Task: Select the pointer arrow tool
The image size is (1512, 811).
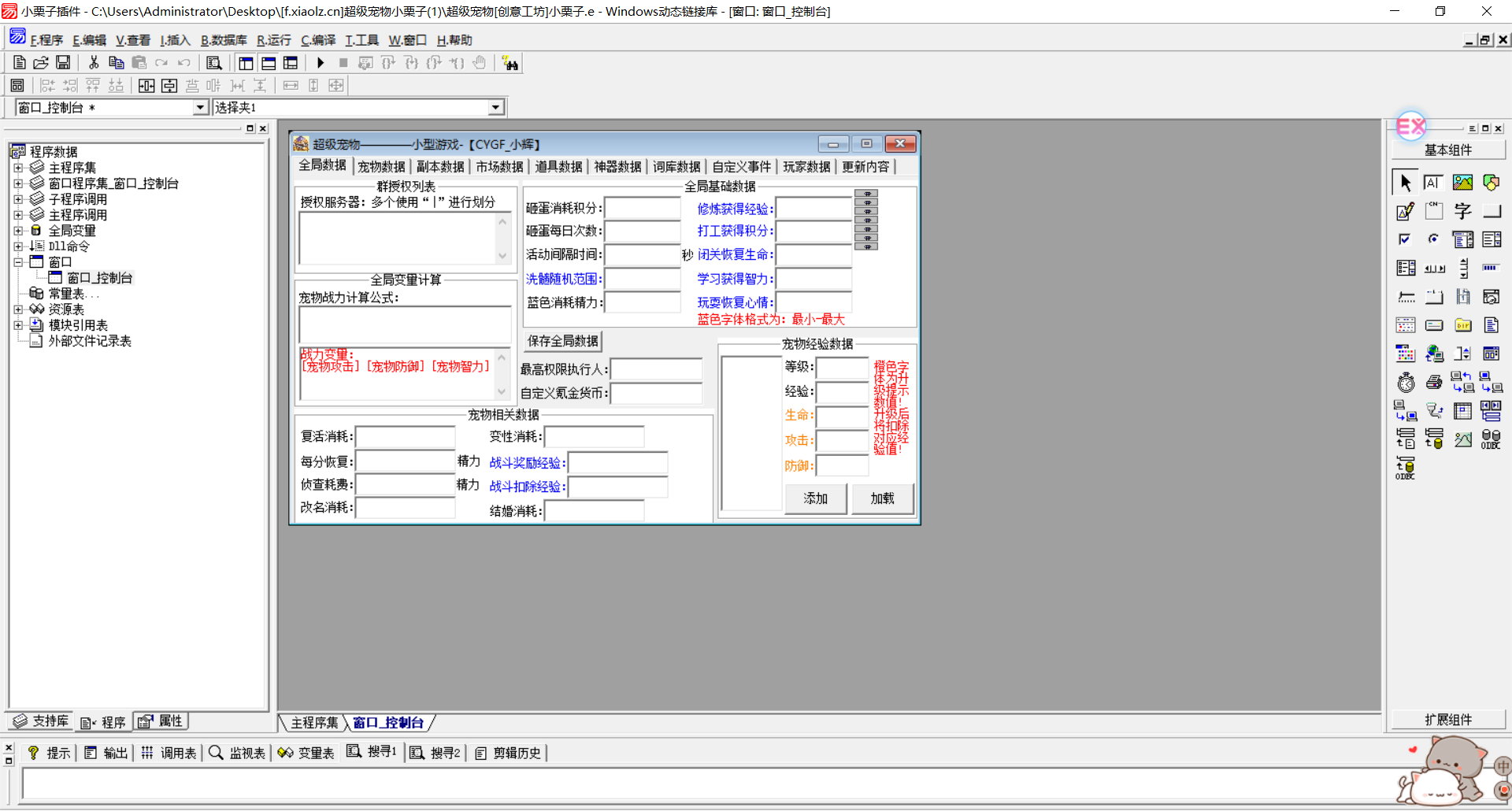Action: pos(1406,183)
